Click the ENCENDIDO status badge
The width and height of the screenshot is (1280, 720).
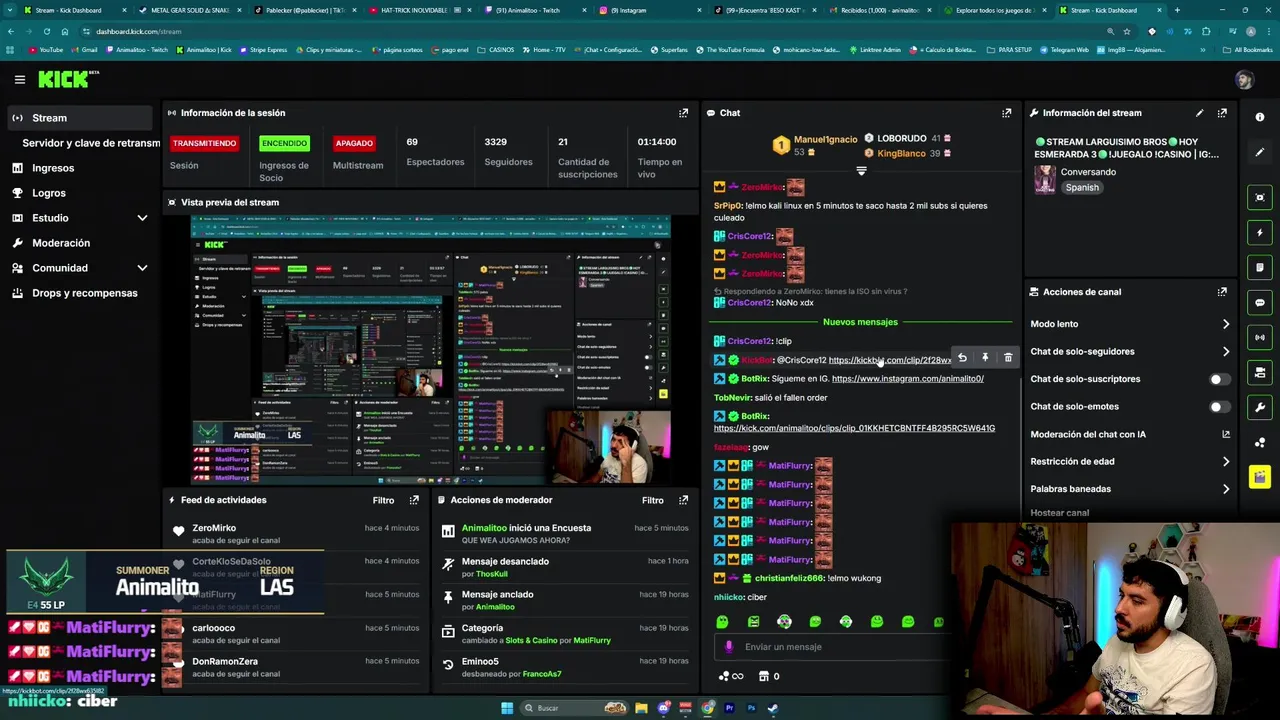[x=284, y=143]
